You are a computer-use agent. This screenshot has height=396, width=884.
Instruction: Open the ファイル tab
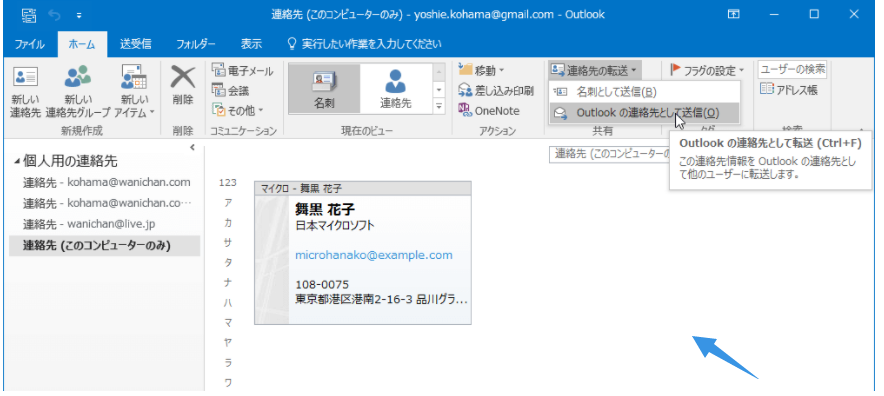(x=30, y=44)
